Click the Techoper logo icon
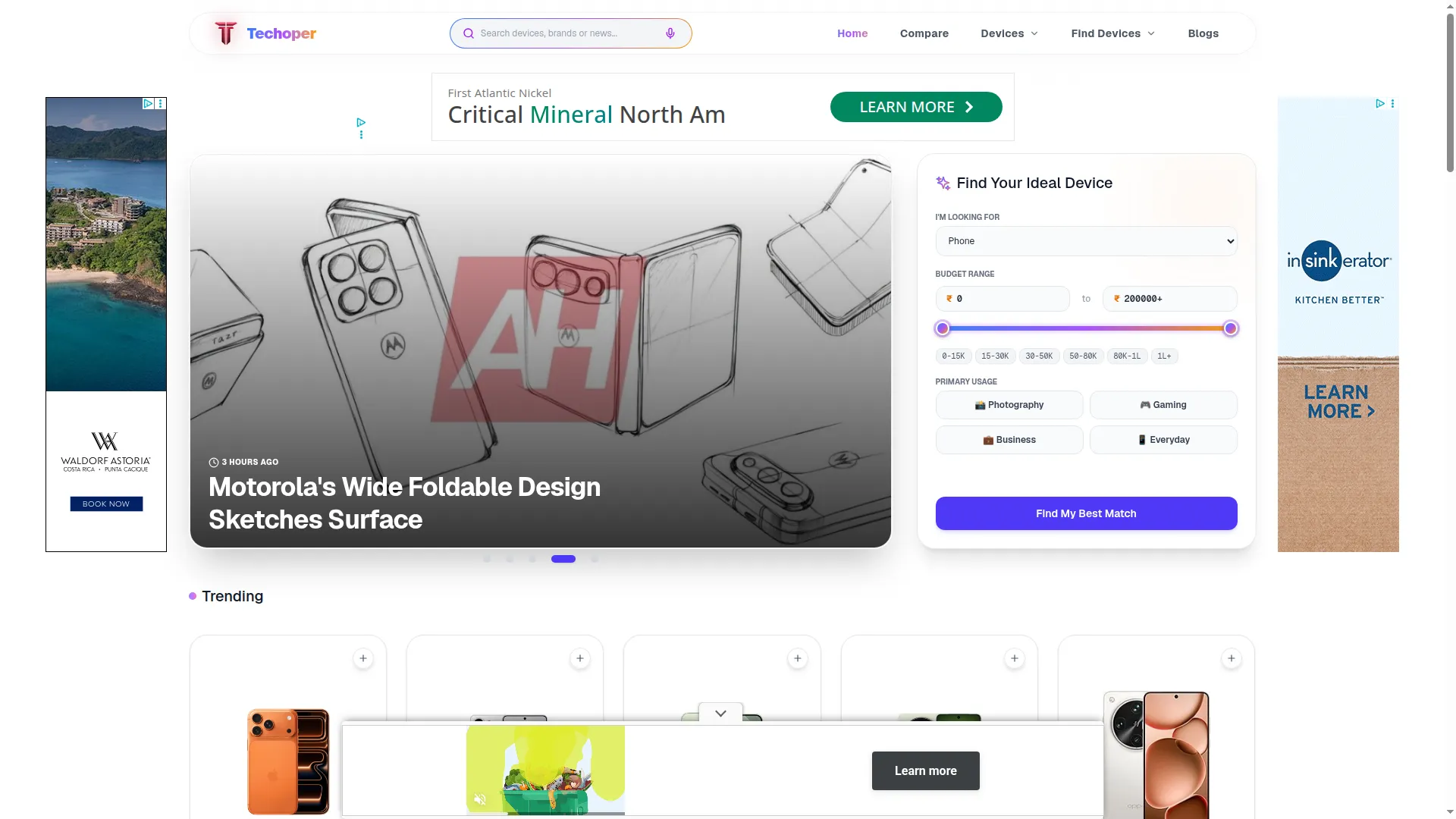The image size is (1456, 819). tap(225, 33)
